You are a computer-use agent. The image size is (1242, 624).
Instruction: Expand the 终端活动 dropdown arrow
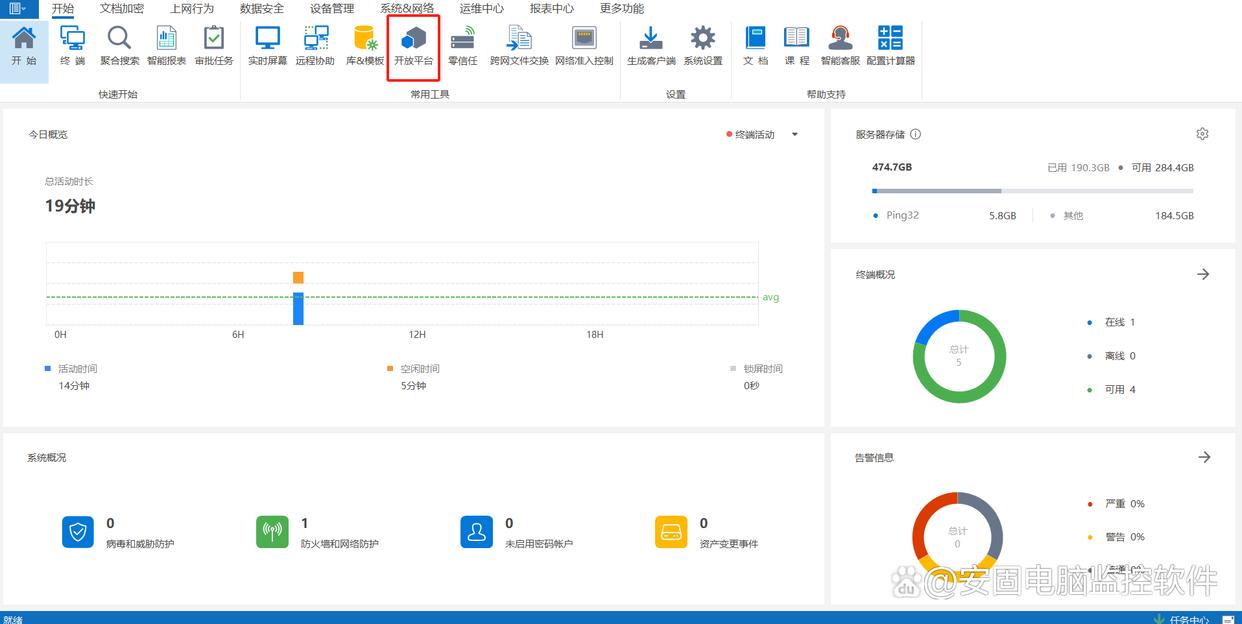pyautogui.click(x=795, y=135)
